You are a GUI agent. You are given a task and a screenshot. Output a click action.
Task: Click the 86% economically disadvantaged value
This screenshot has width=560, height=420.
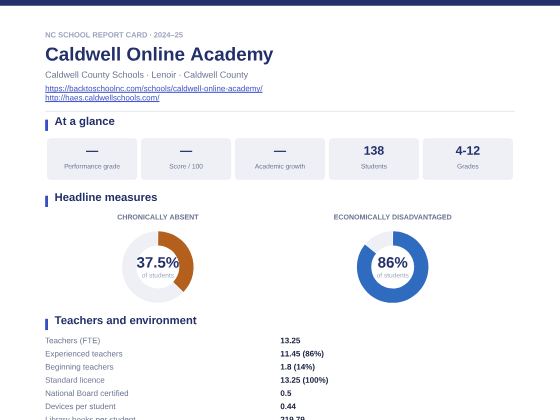point(392,263)
